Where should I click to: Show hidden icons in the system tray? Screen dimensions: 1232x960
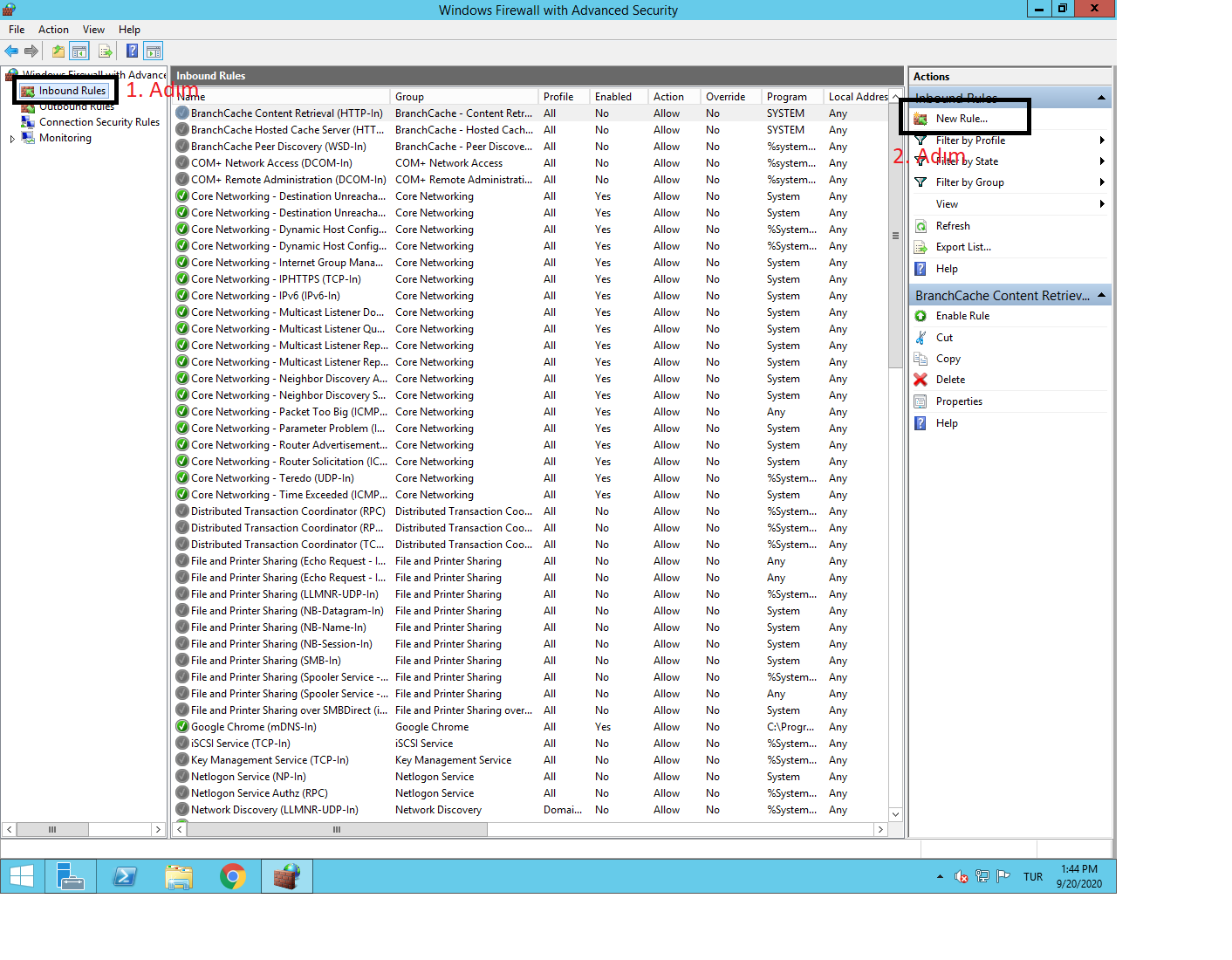pos(940,876)
